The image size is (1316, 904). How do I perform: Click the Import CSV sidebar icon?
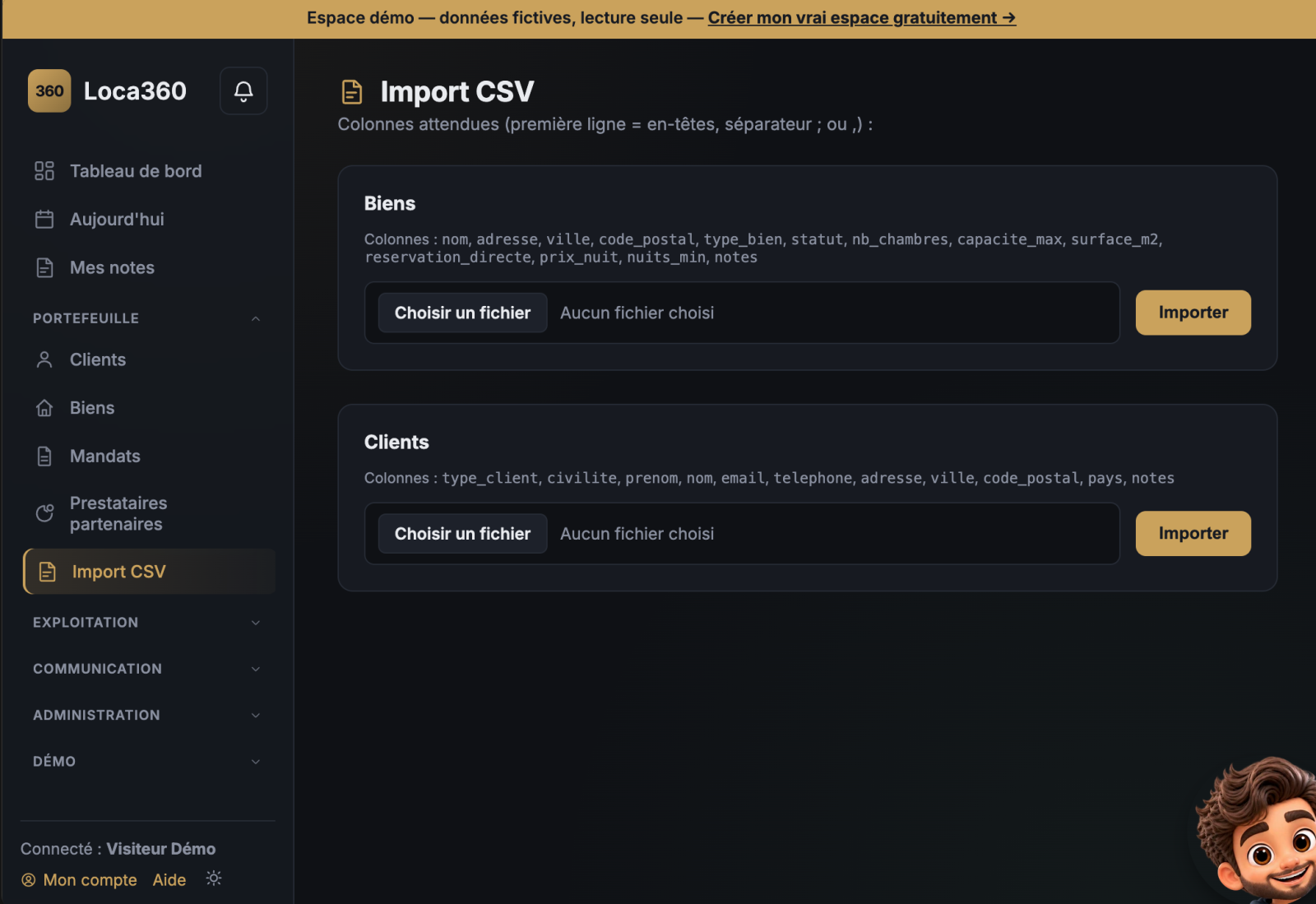pyautogui.click(x=48, y=572)
